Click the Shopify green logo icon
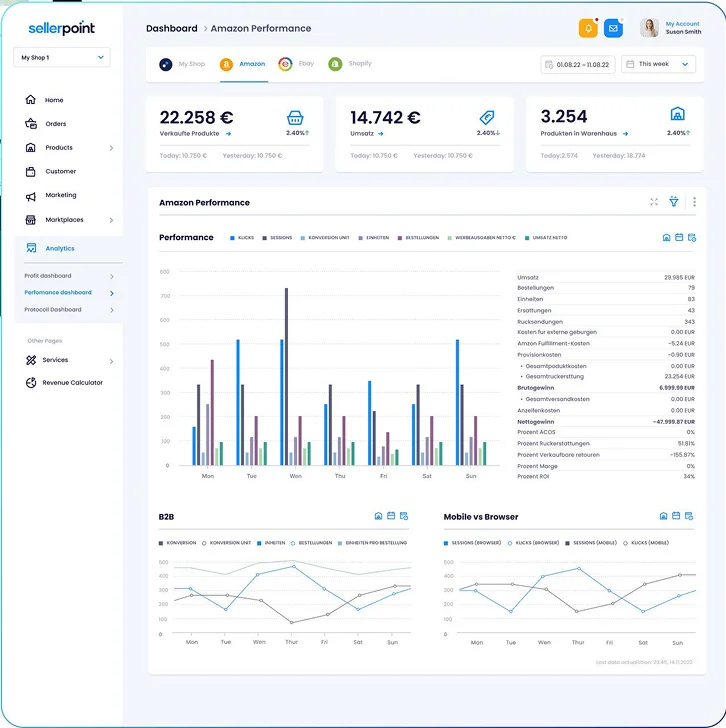The image size is (726, 728). (335, 64)
